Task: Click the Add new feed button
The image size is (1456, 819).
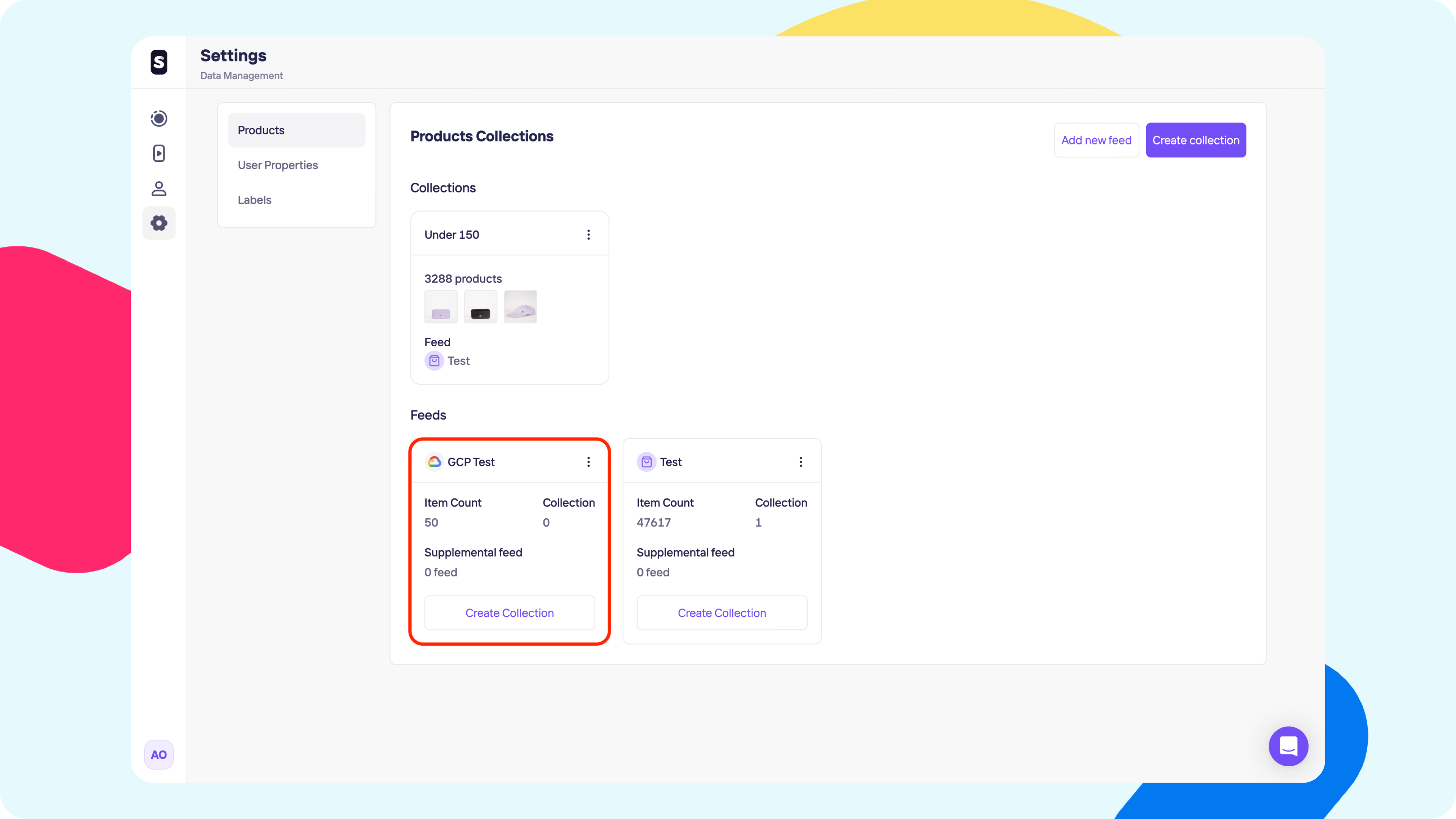Action: (x=1096, y=140)
